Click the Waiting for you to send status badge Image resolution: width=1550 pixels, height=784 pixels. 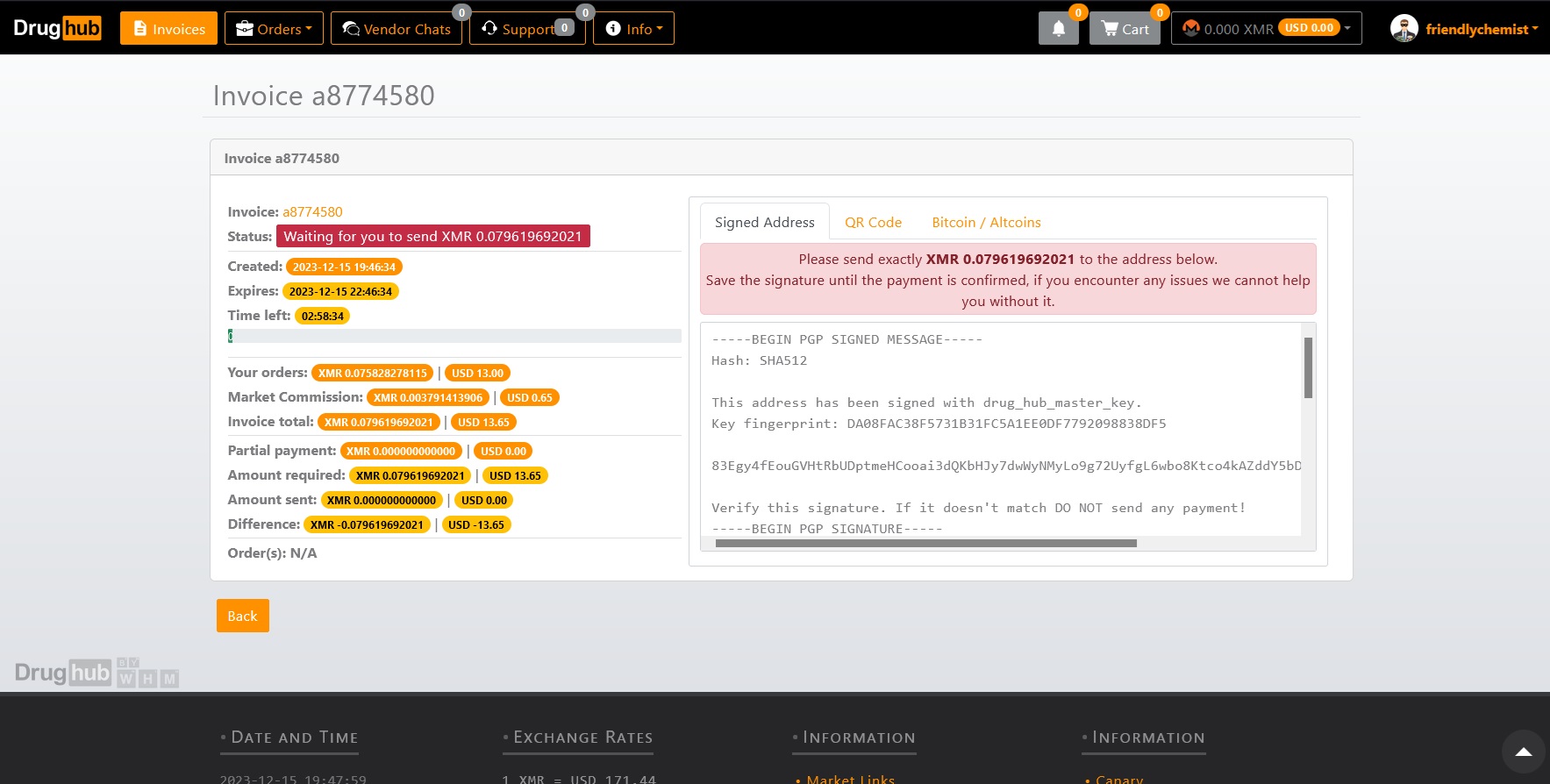(x=432, y=236)
